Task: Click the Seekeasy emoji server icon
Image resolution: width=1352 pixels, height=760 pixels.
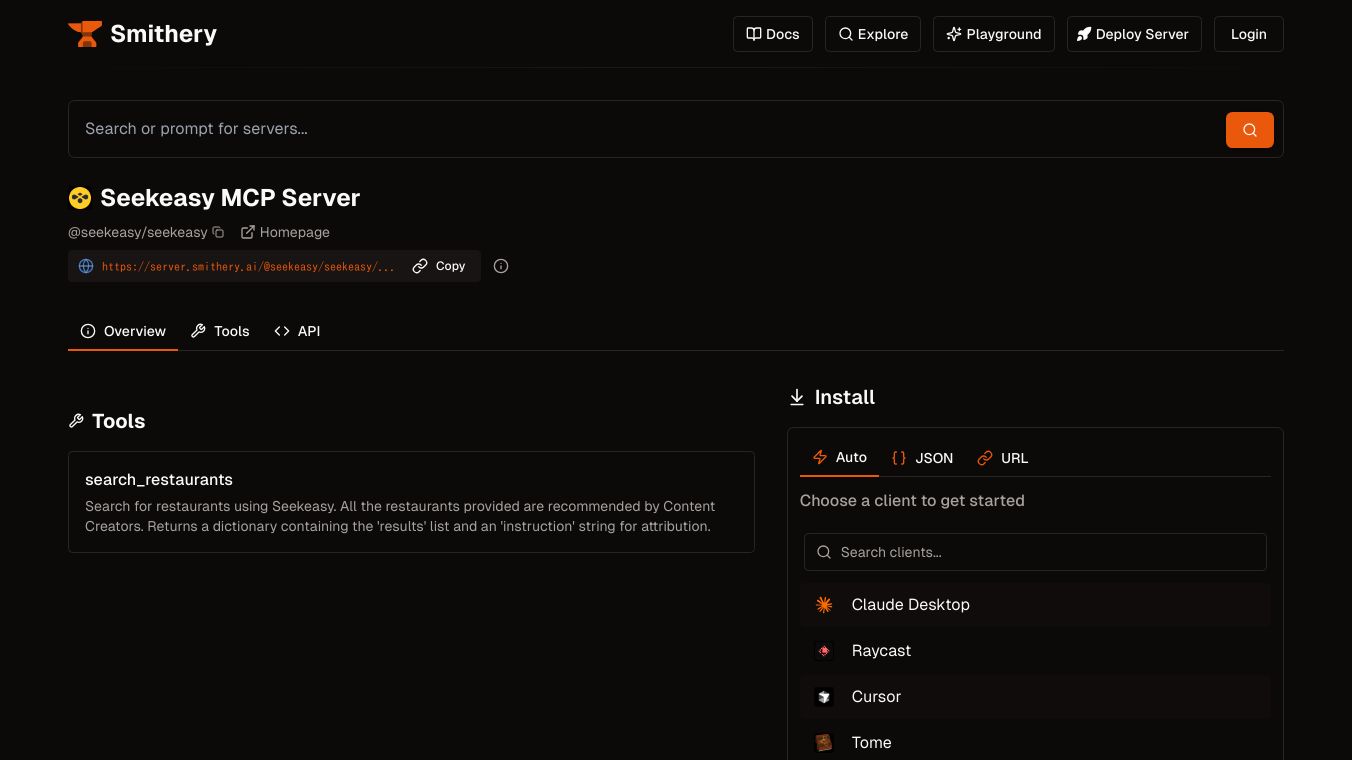Action: coord(80,198)
